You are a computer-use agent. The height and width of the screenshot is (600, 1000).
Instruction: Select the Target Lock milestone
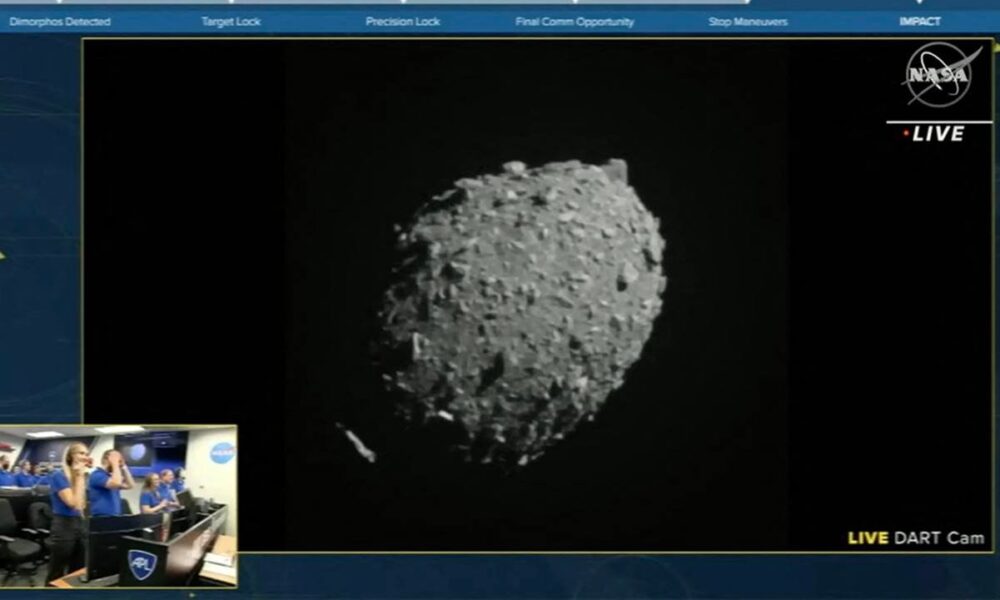tap(231, 22)
